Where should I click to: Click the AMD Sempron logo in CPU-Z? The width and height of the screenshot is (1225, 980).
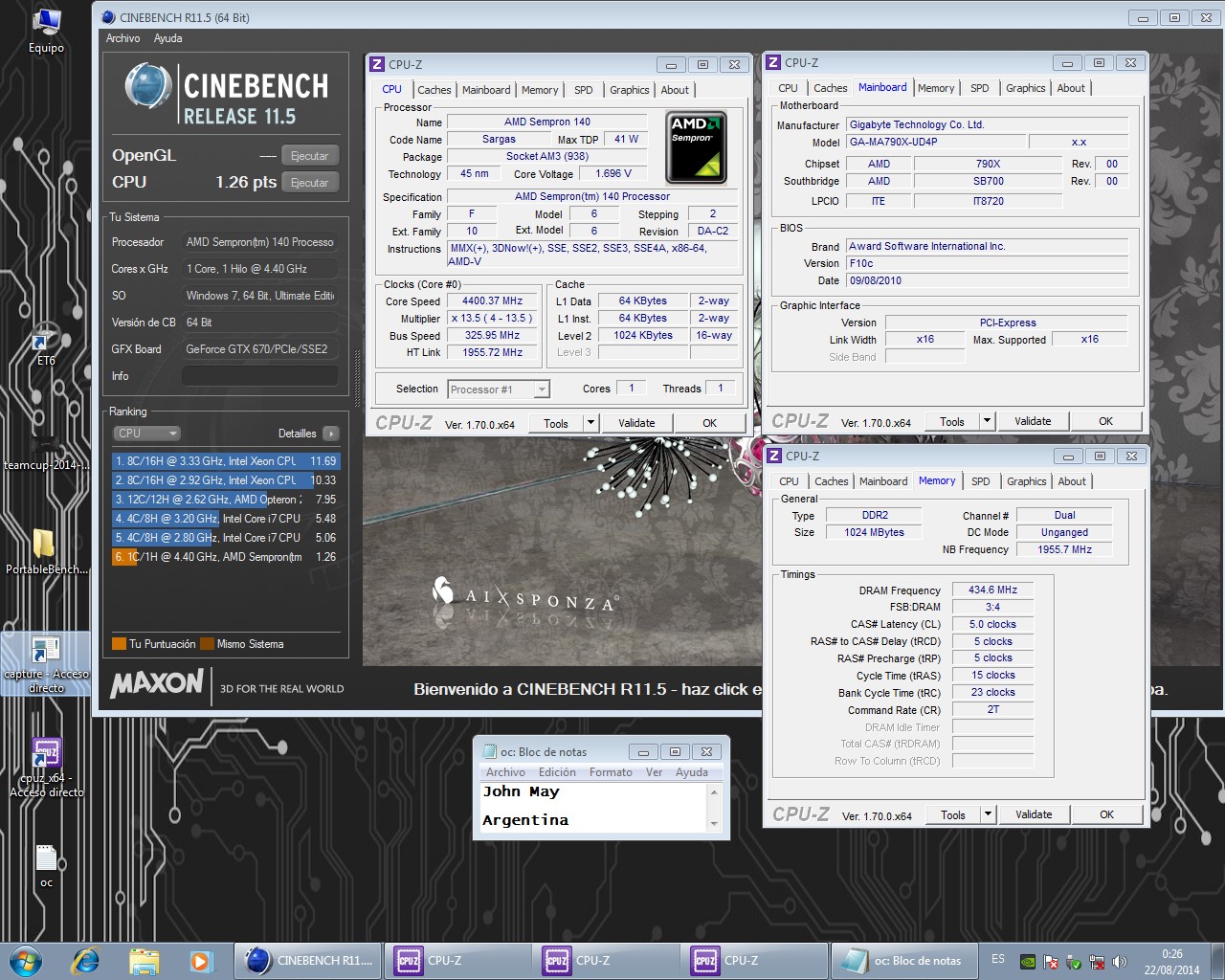[x=697, y=147]
